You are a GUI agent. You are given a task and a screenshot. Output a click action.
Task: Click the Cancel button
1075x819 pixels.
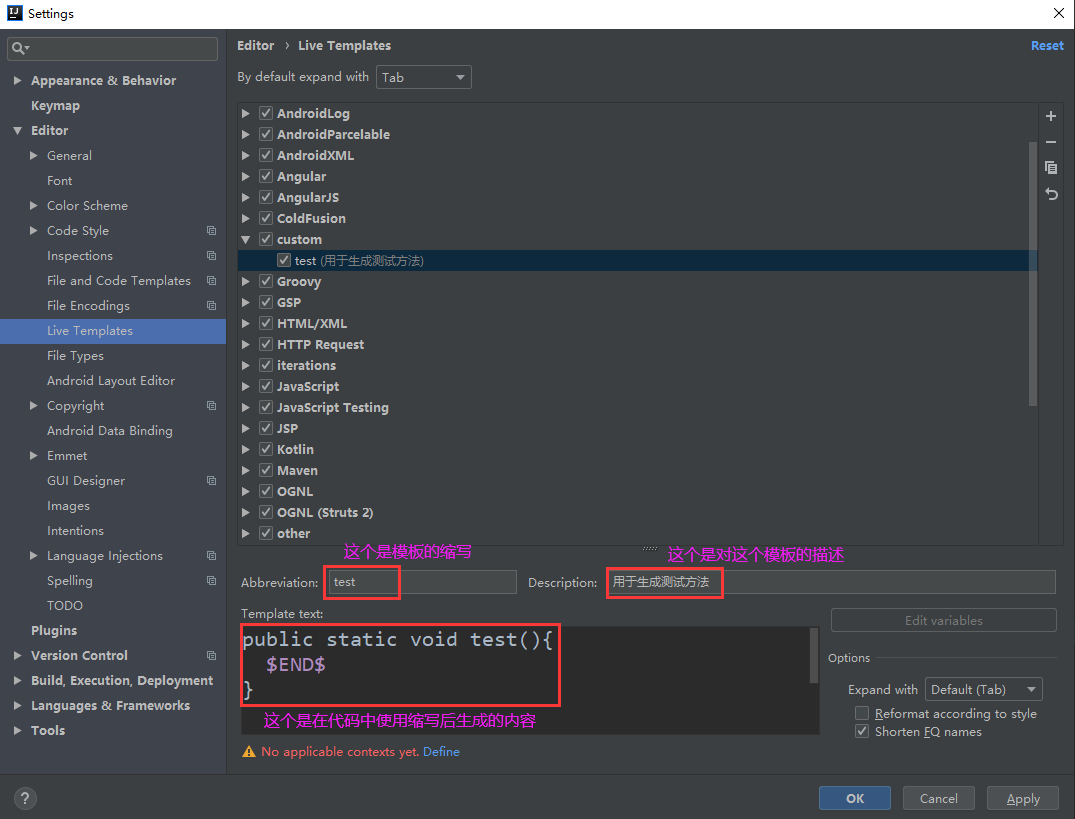939,798
